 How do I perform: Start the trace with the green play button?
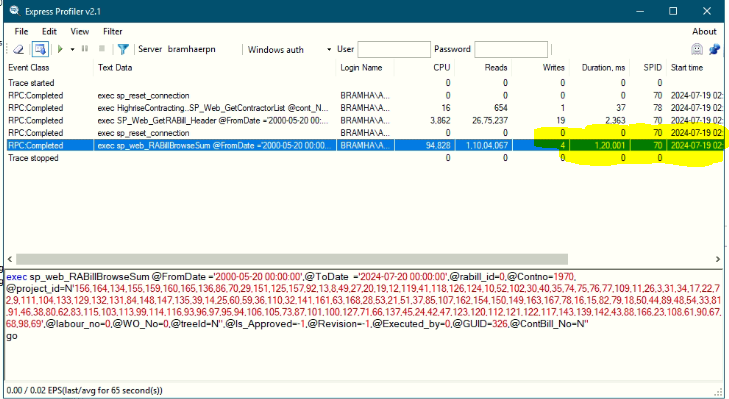[60, 49]
